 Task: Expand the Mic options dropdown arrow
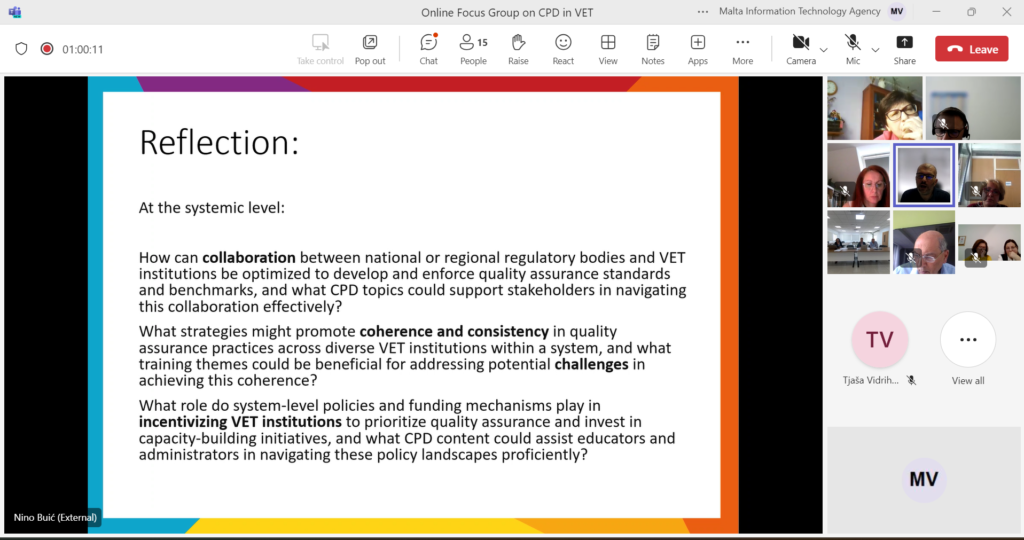click(876, 49)
